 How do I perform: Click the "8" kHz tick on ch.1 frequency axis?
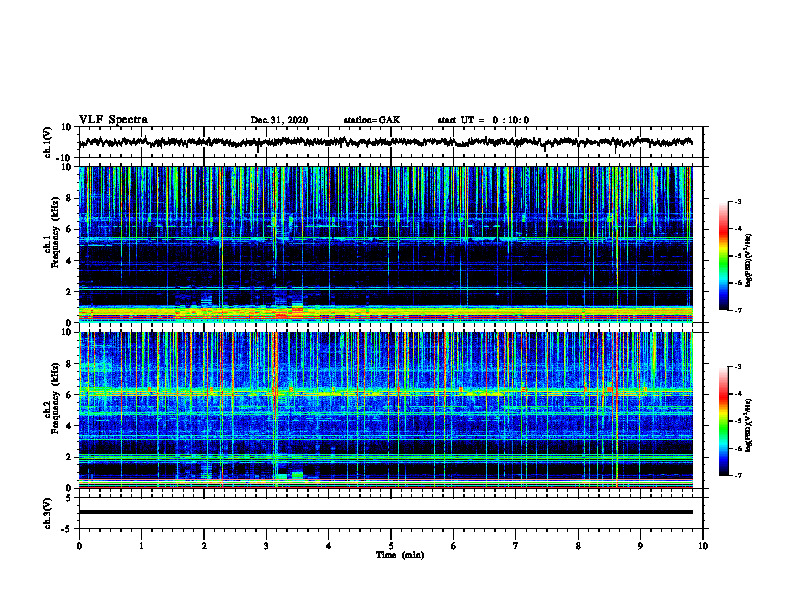coord(70,198)
